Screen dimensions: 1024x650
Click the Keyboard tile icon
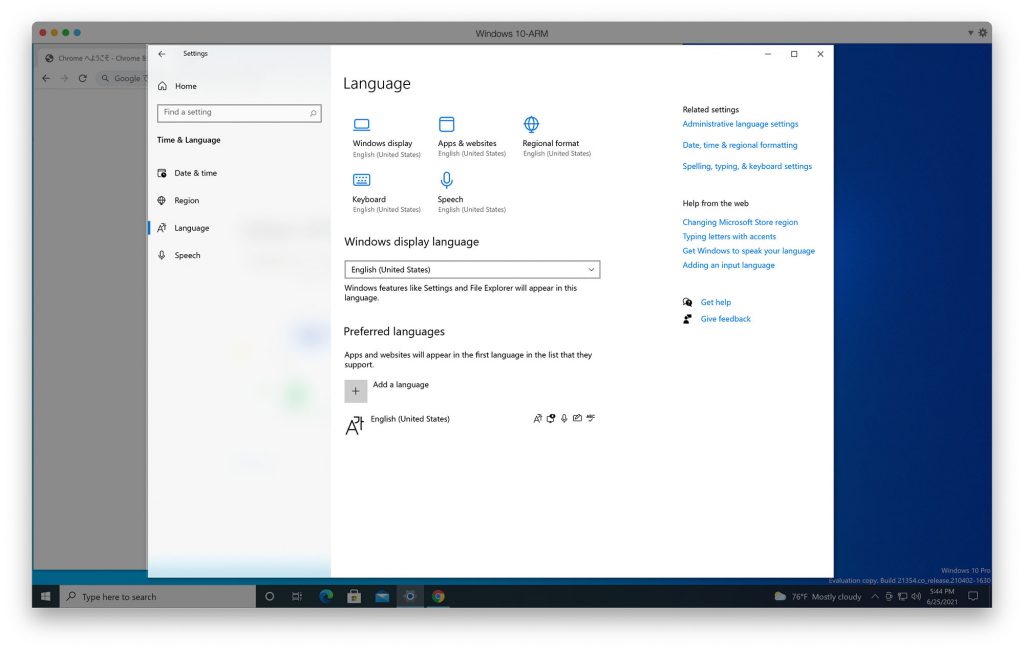pos(361,180)
